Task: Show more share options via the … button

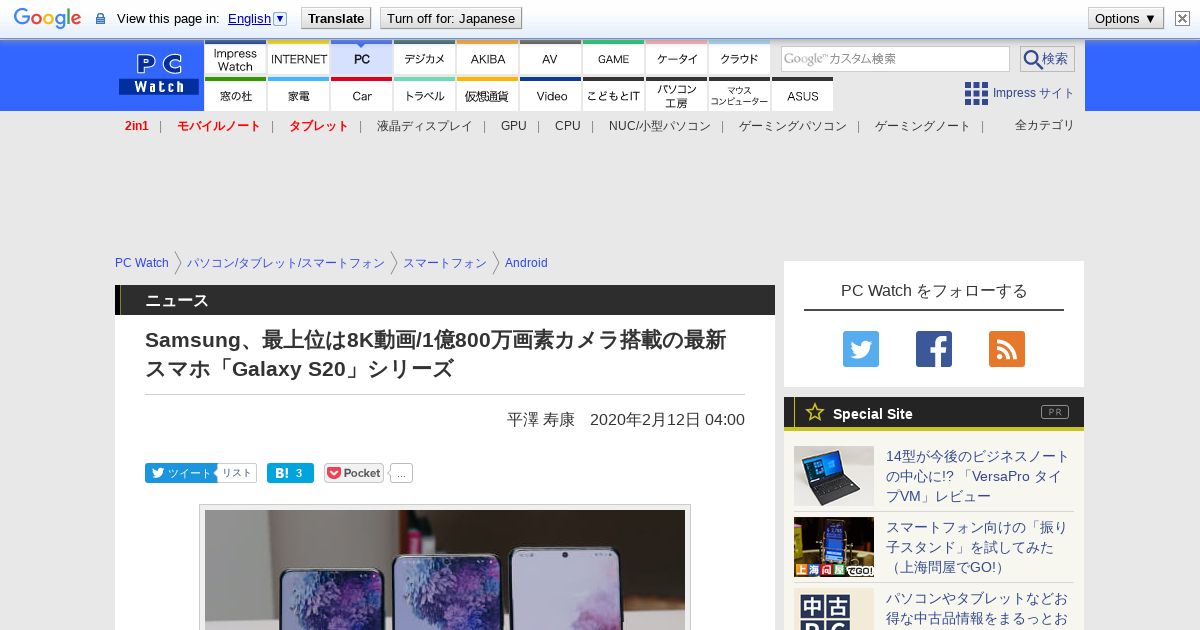Action: click(401, 473)
